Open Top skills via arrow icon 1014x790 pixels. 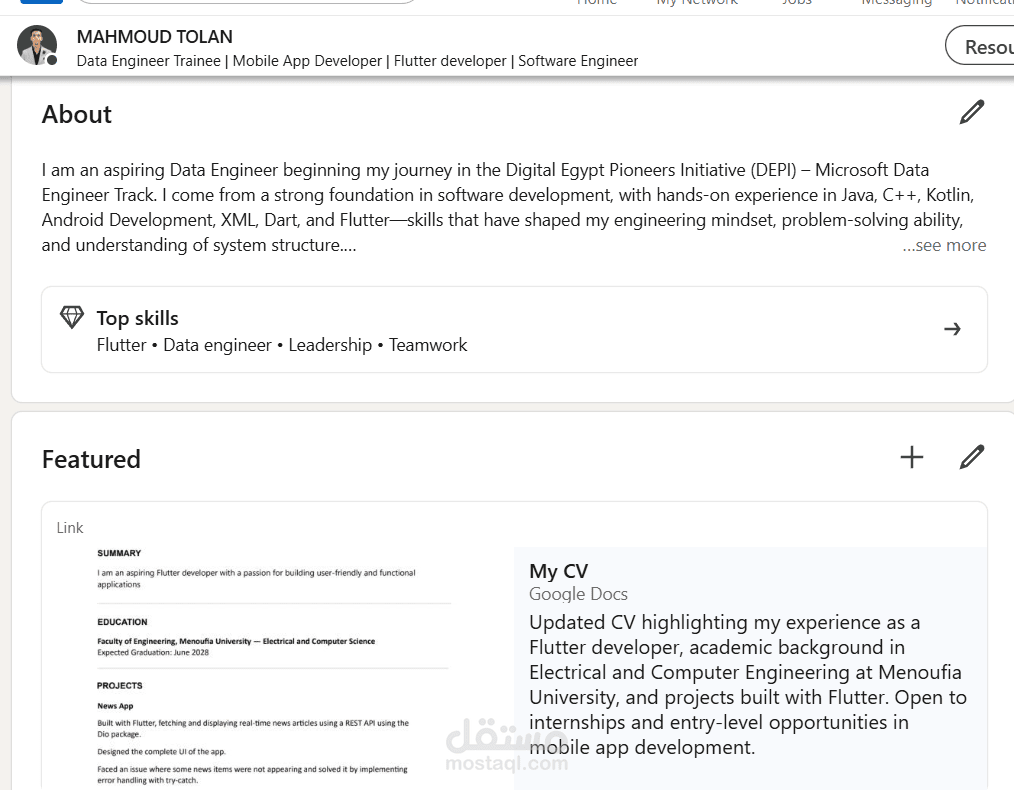tap(952, 329)
